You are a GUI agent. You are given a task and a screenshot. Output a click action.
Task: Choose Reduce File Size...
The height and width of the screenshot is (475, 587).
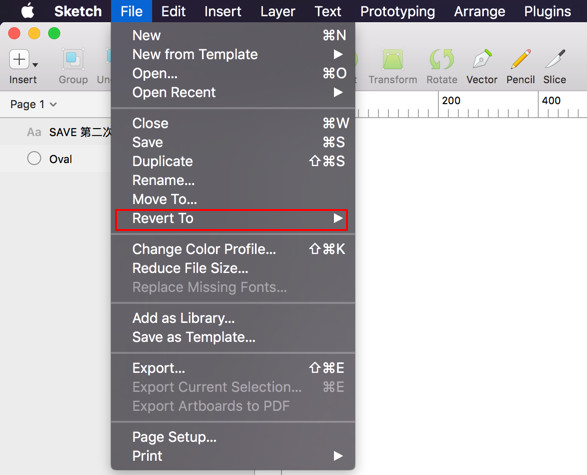pos(233,268)
